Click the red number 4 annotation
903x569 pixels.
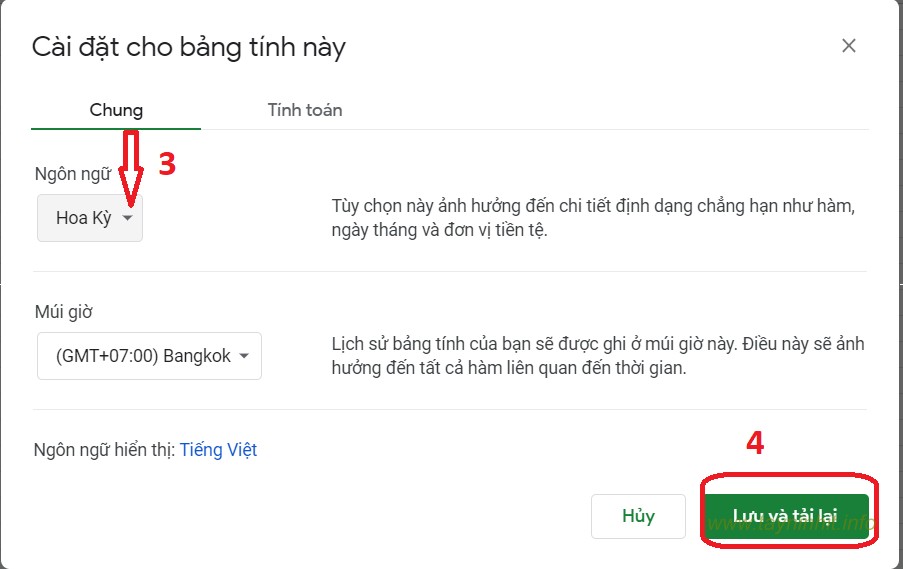[x=755, y=443]
